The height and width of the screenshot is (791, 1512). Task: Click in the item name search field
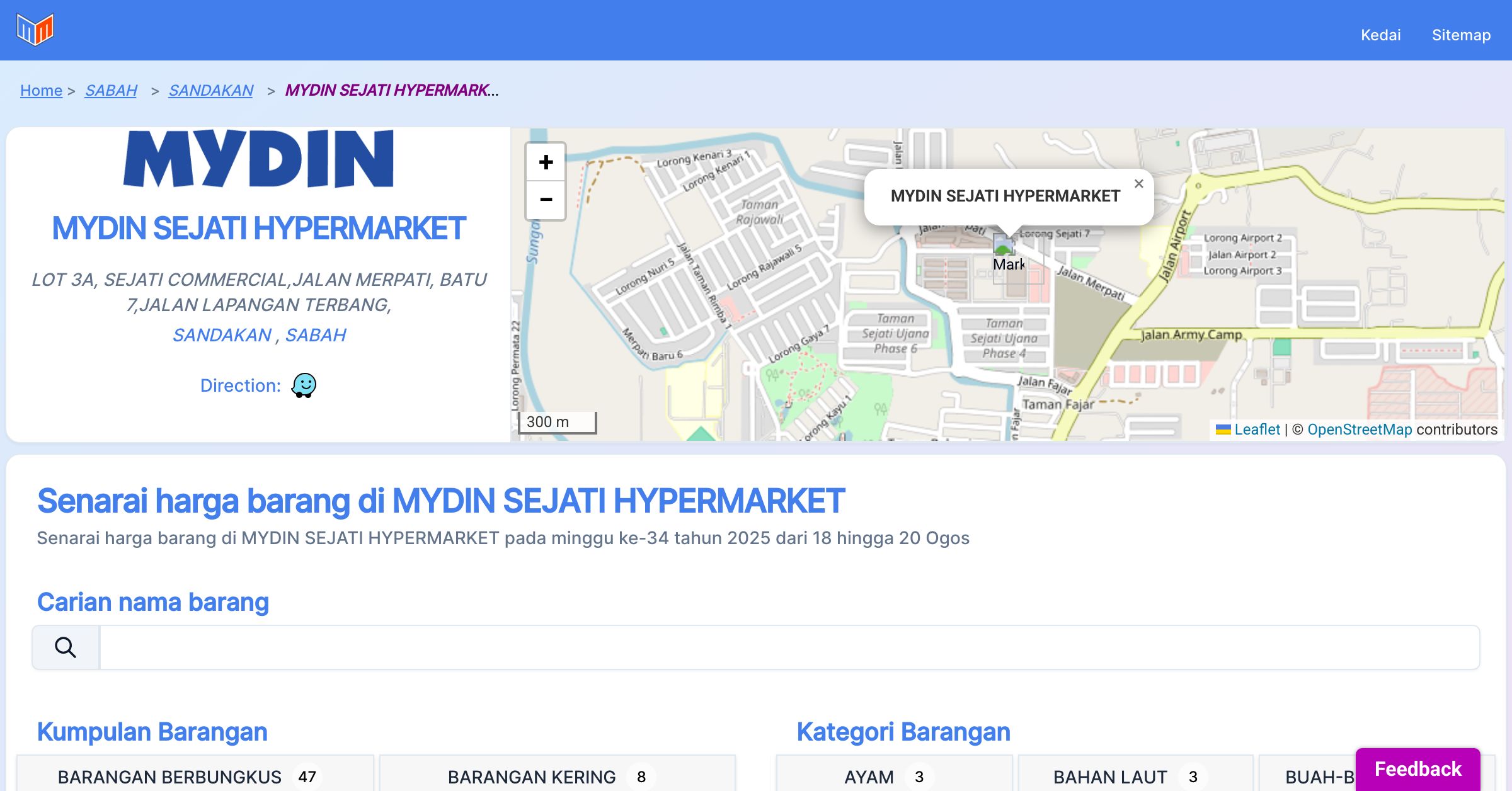click(x=789, y=647)
